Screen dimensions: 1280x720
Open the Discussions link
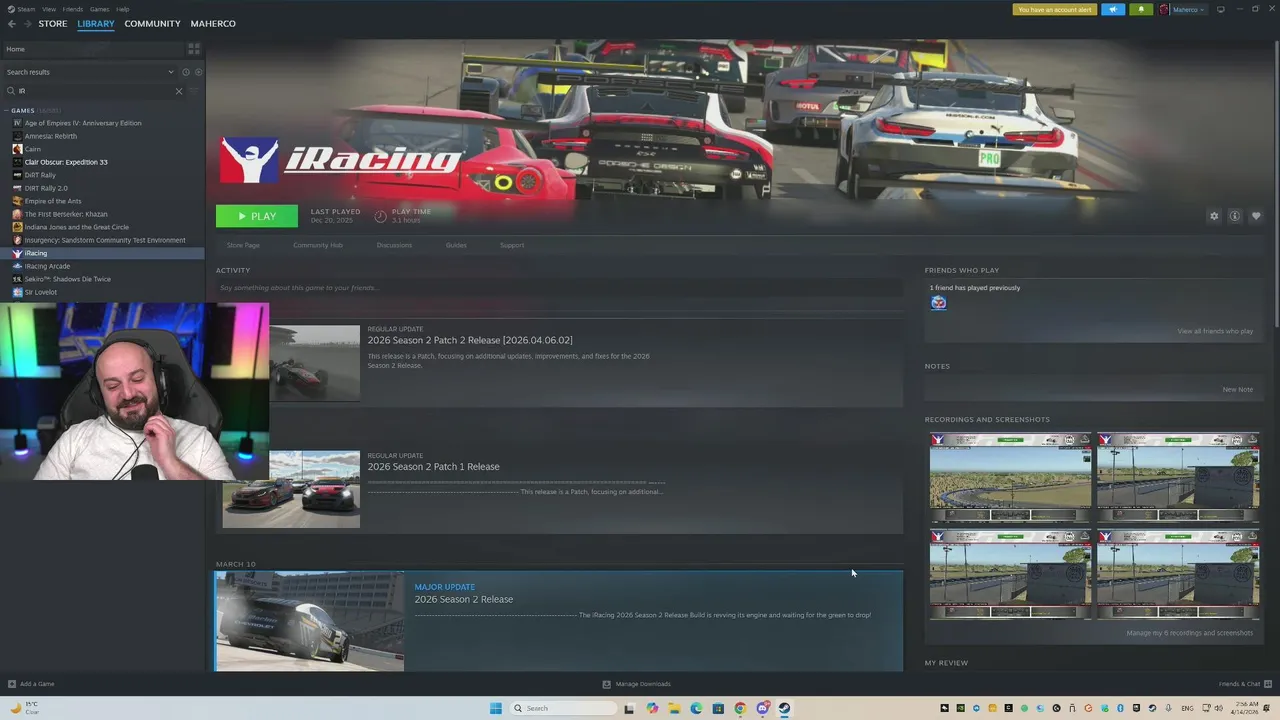[x=394, y=245]
